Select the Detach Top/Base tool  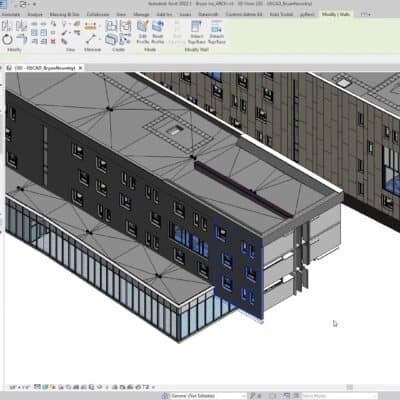(x=217, y=32)
